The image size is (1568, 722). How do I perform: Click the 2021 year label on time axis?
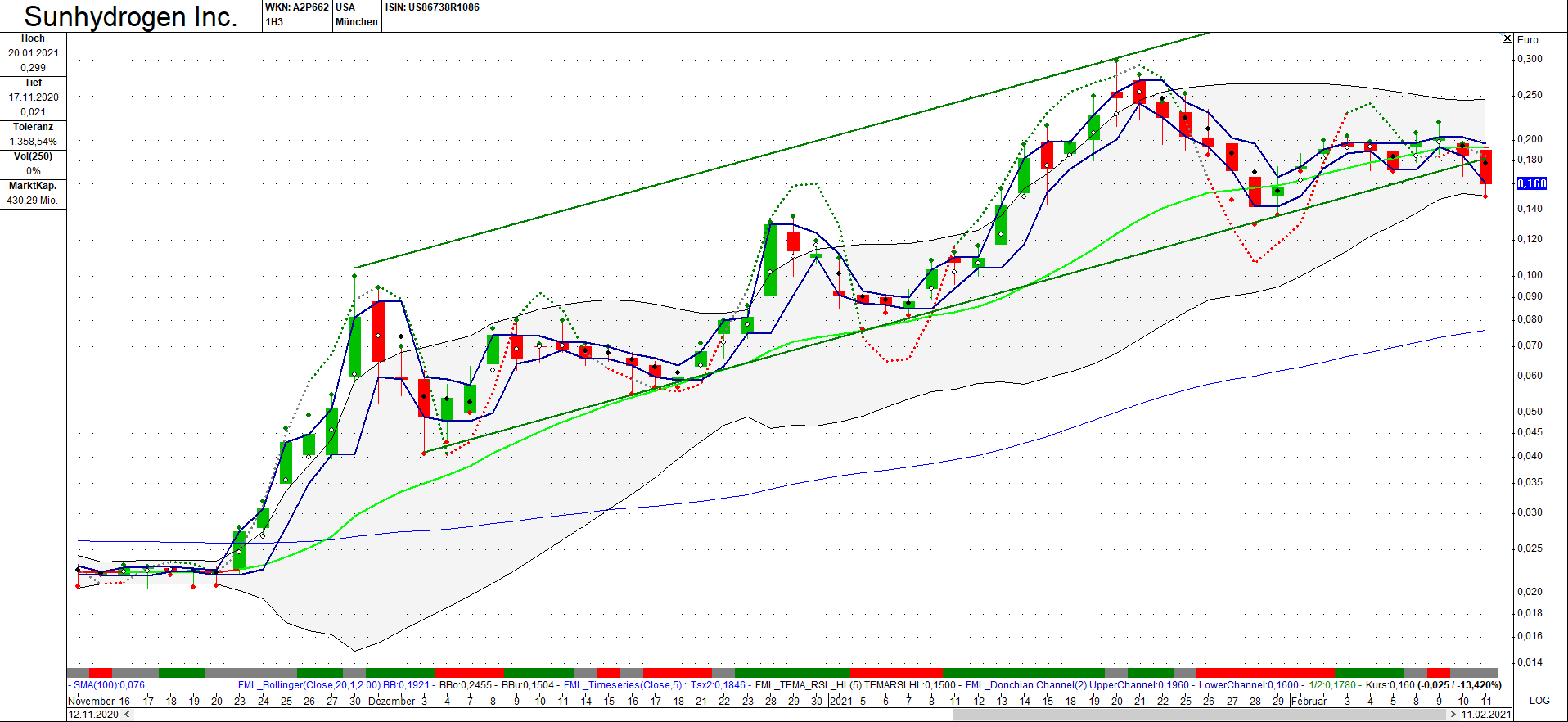tap(841, 701)
